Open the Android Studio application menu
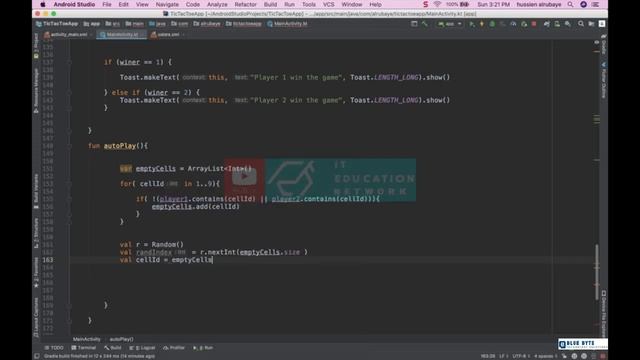This screenshot has height=360, width=640. (74, 4)
